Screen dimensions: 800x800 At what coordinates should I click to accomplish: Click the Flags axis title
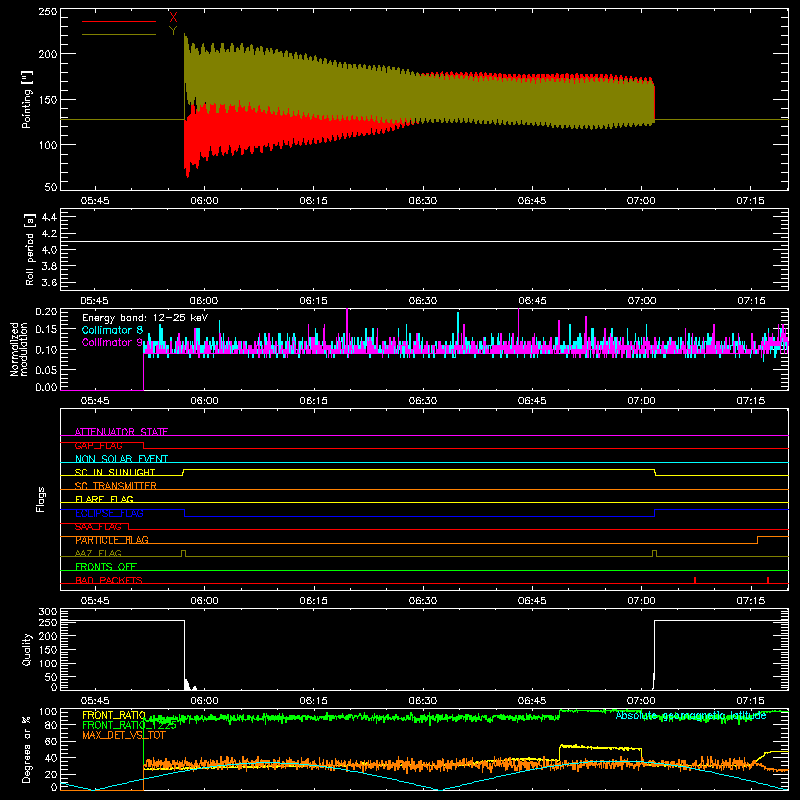41,499
